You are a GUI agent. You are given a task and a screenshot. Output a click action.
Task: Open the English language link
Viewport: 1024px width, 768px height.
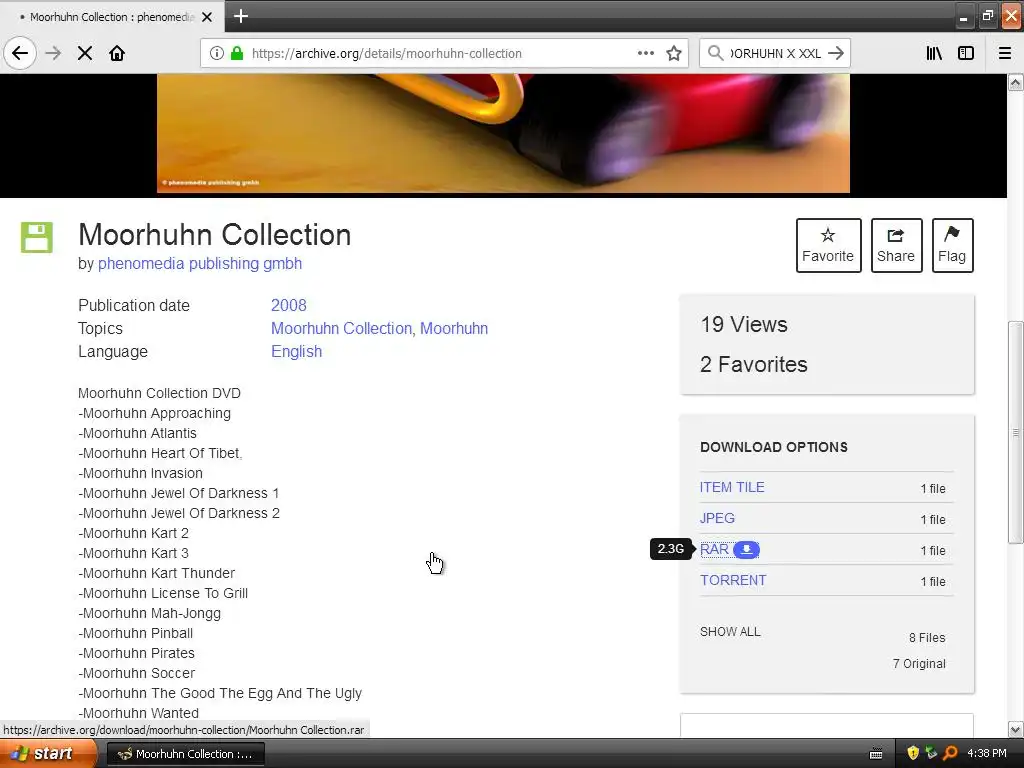[296, 351]
